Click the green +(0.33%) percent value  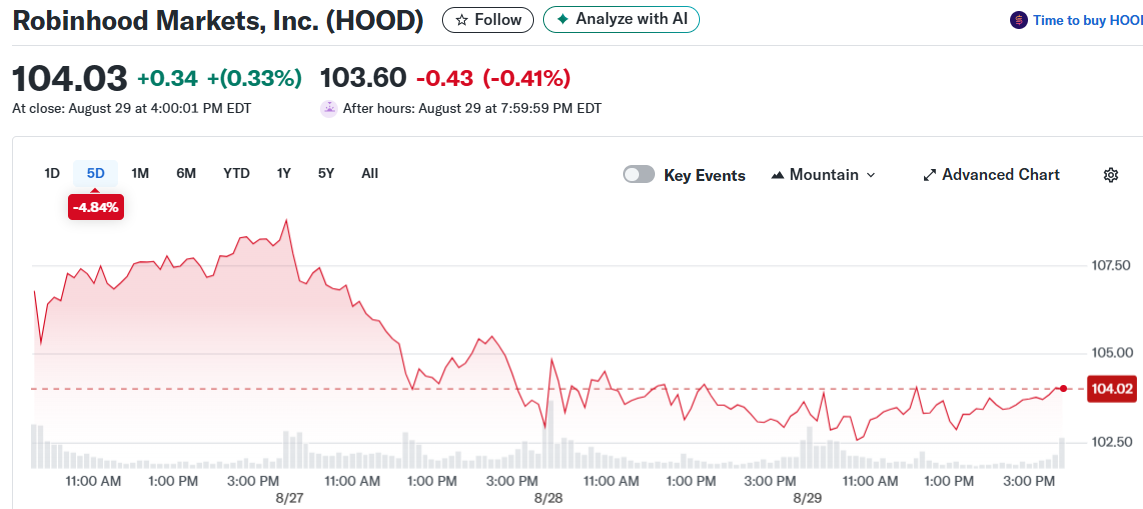[x=254, y=78]
